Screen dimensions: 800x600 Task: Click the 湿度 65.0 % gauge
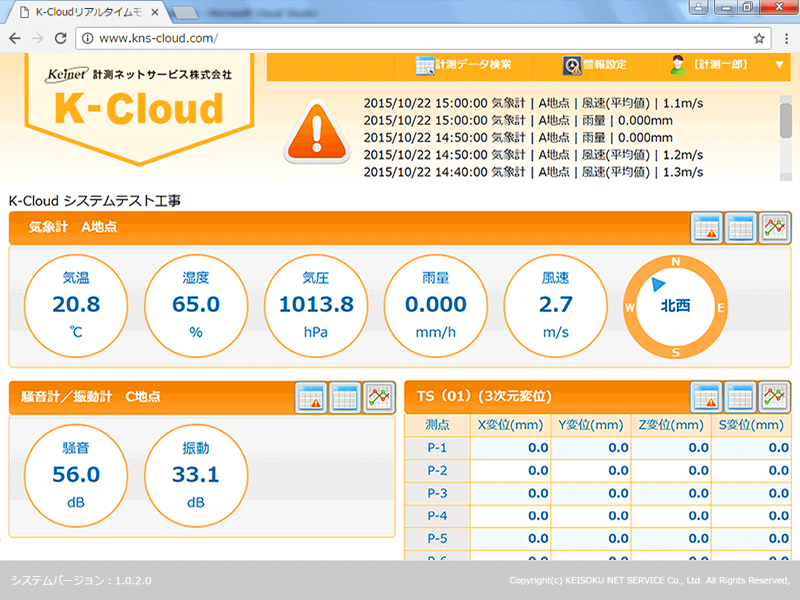(196, 306)
